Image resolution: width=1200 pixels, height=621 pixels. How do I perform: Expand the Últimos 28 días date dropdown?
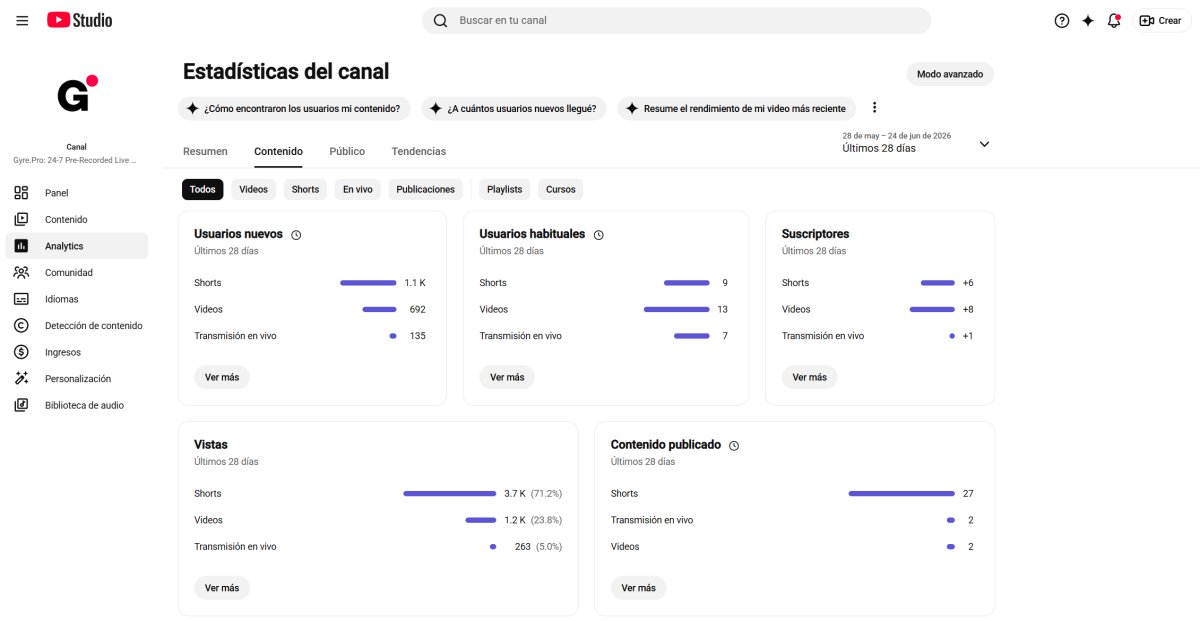point(916,143)
